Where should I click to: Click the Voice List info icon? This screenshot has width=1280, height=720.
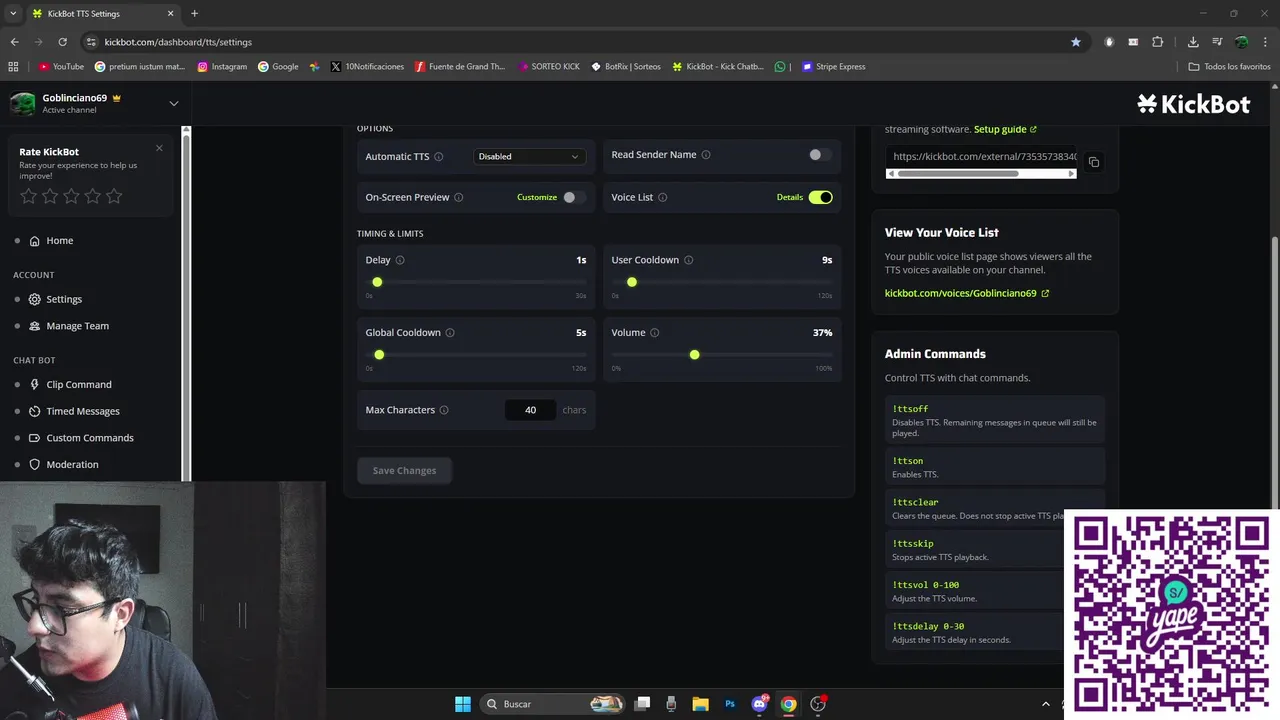point(663,197)
